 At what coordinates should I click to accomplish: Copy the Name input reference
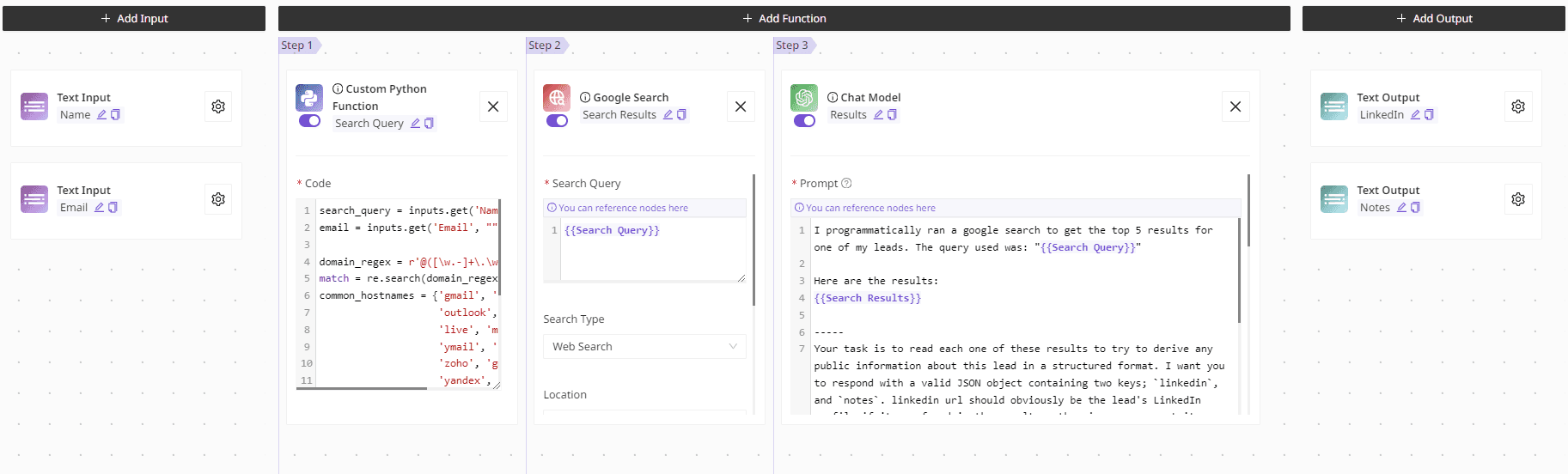115,114
